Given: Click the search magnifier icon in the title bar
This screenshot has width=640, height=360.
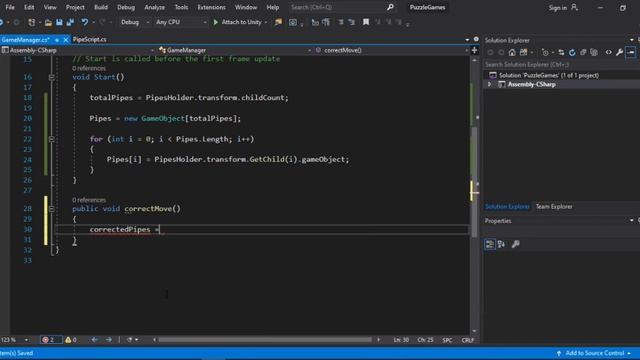Looking at the screenshot, I should click(x=390, y=7).
